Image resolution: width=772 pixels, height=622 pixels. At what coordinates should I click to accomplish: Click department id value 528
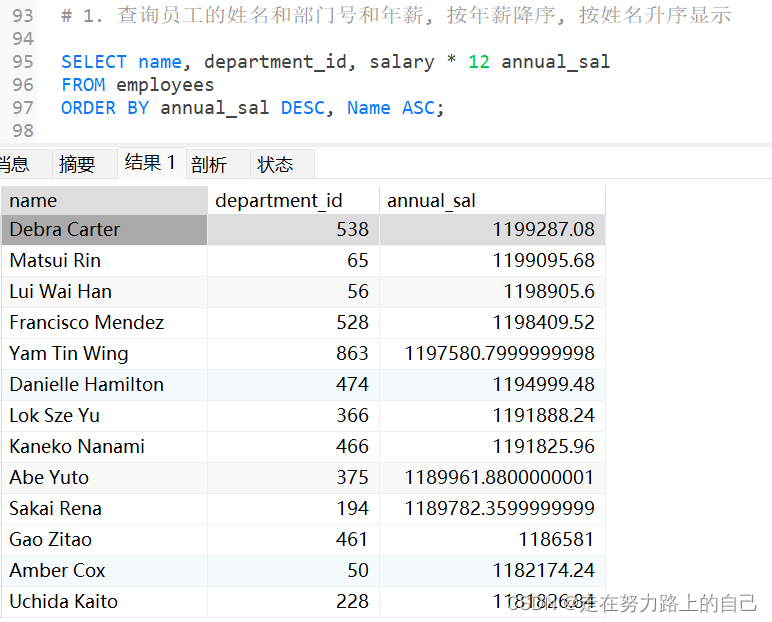click(293, 323)
